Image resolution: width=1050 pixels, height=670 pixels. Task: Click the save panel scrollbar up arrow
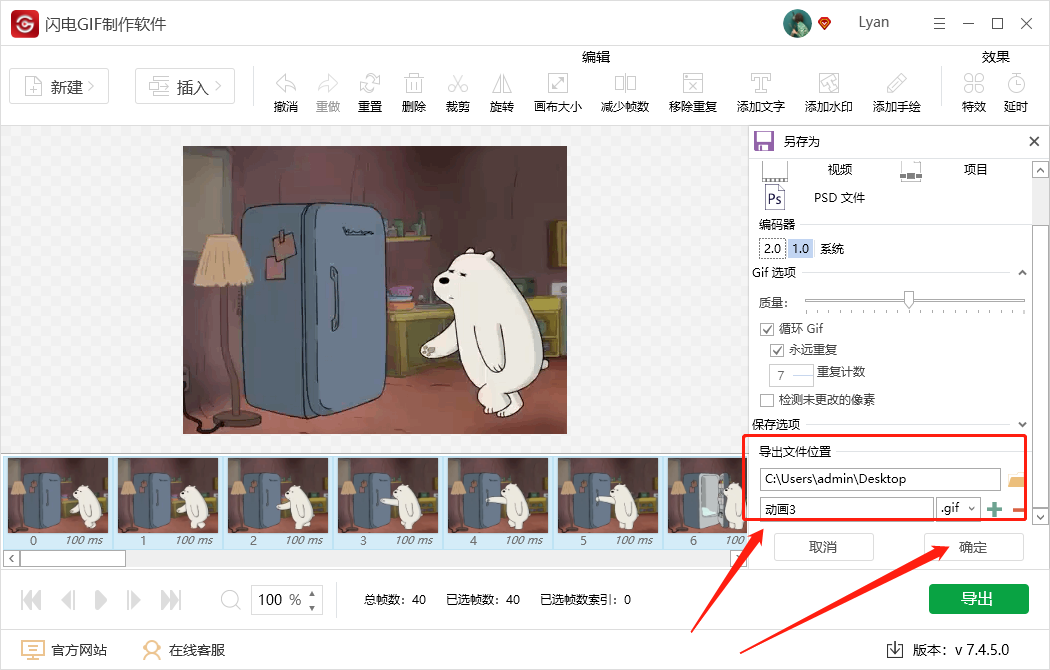(1040, 170)
